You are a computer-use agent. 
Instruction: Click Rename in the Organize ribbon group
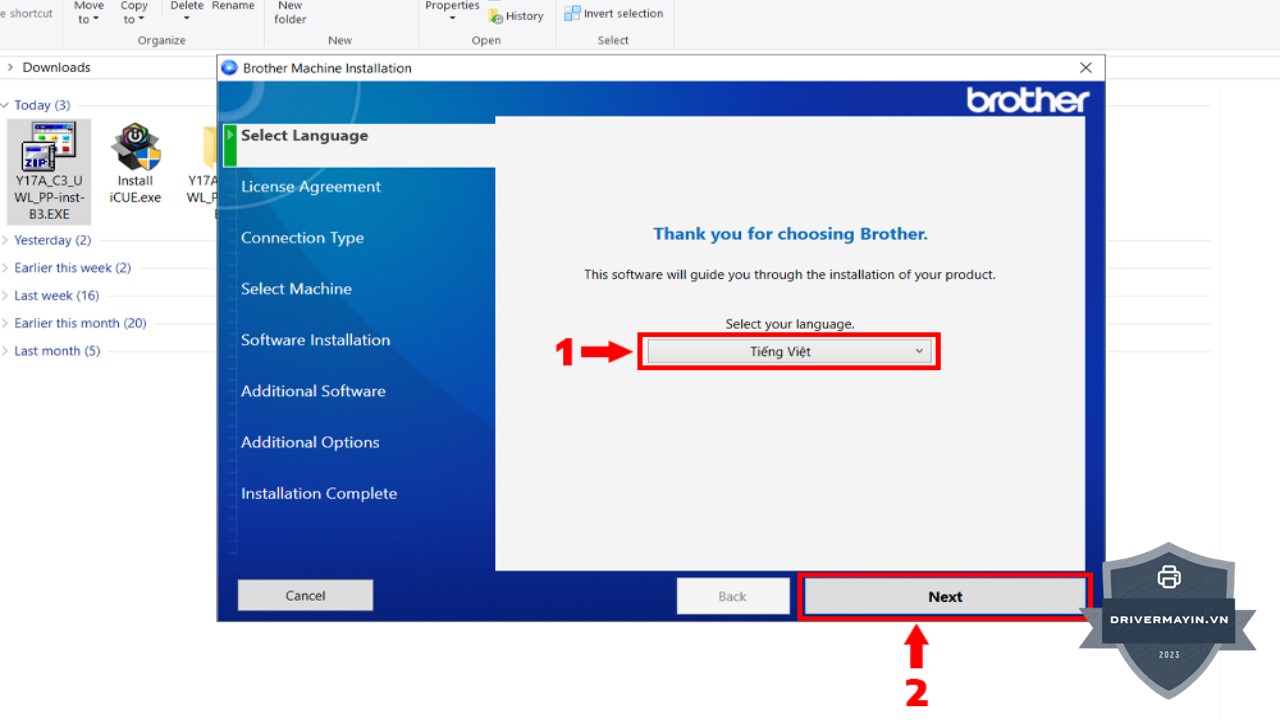(233, 6)
